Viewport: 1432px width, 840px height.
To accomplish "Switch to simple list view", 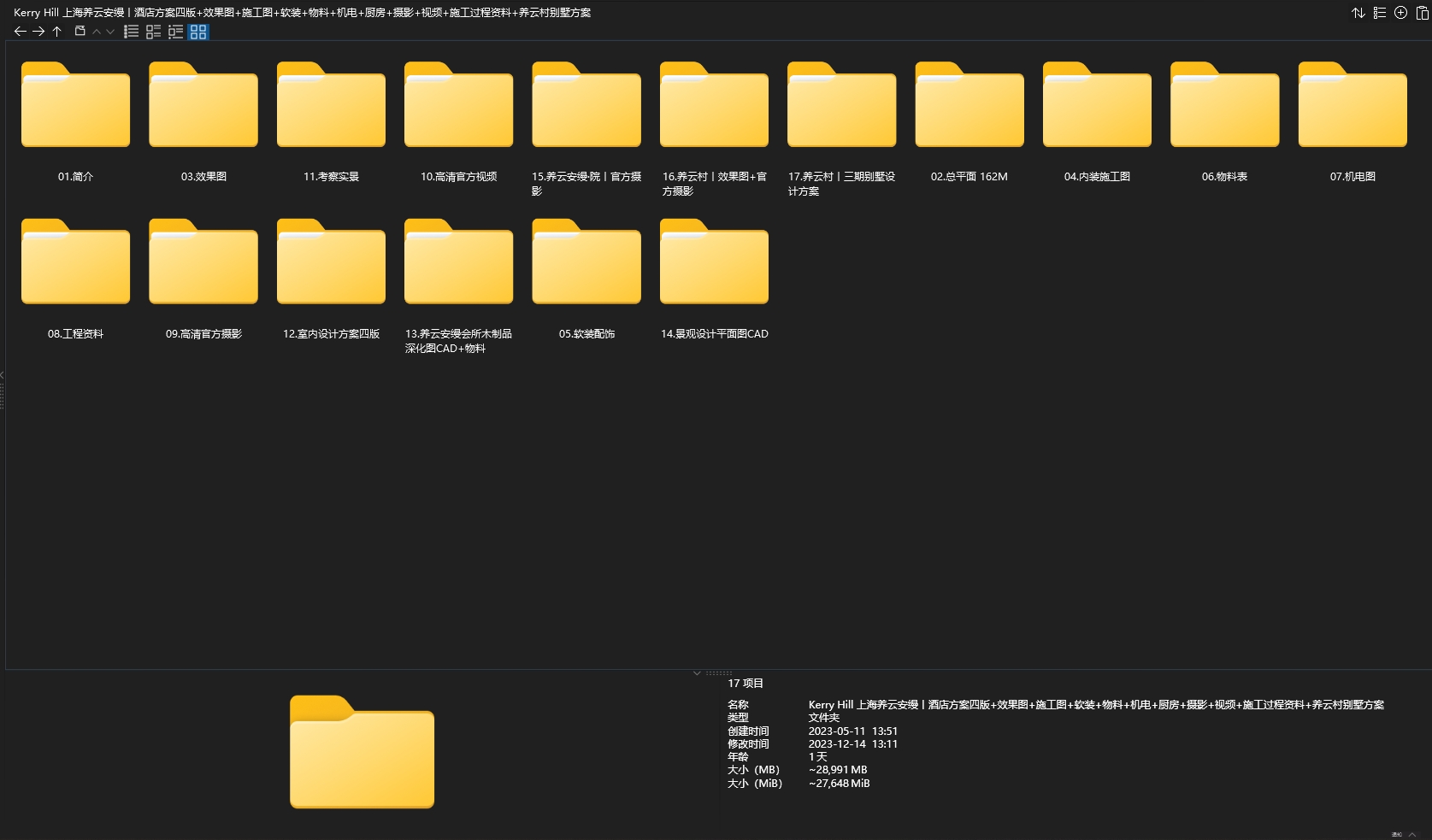I will click(x=131, y=32).
